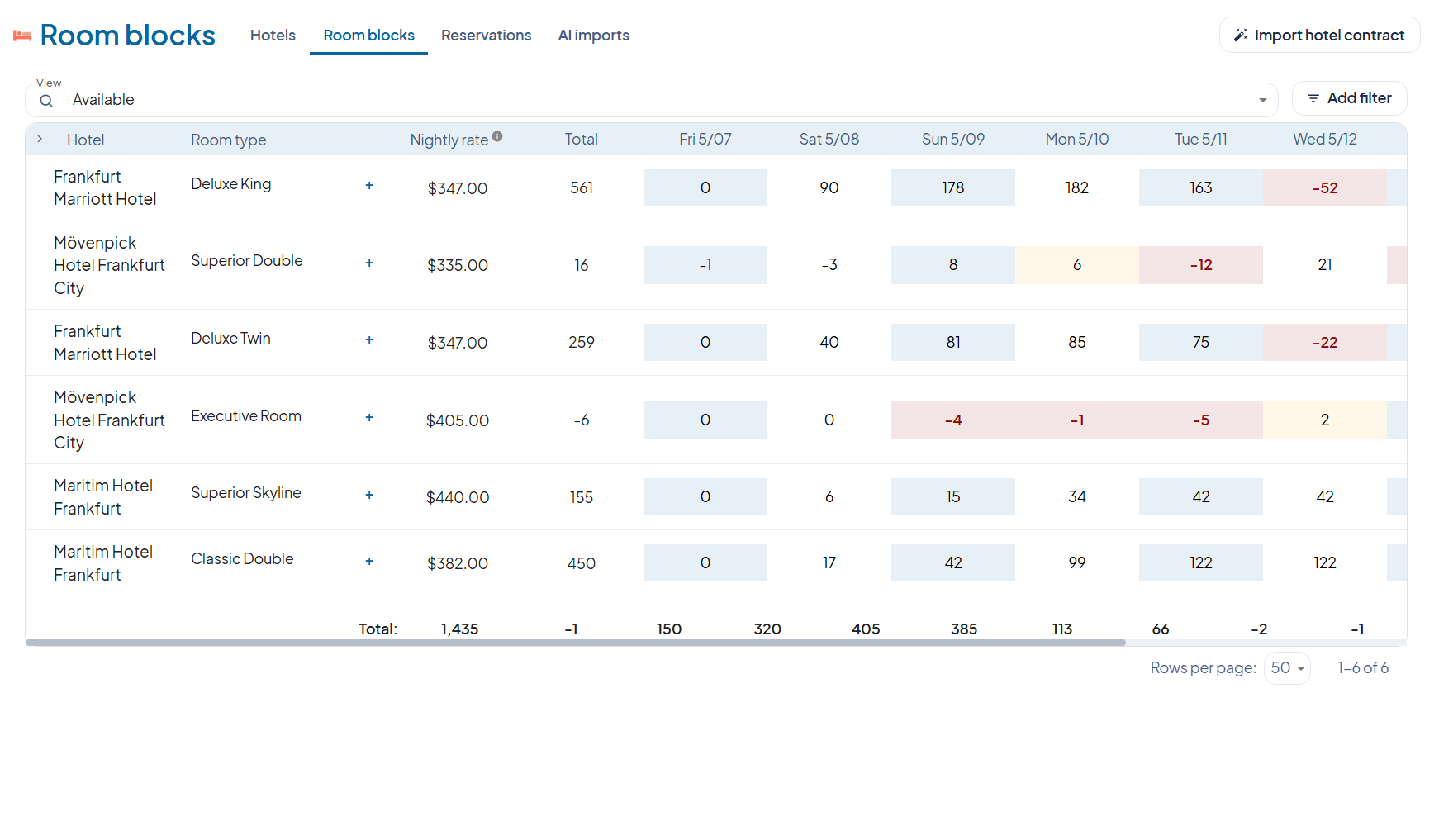Click the Nightly rate info icon

coord(497,136)
